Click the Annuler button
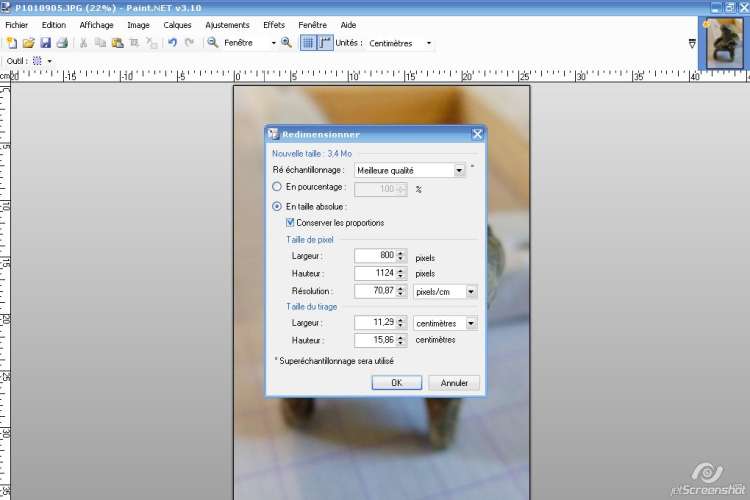The height and width of the screenshot is (500, 750). [454, 383]
